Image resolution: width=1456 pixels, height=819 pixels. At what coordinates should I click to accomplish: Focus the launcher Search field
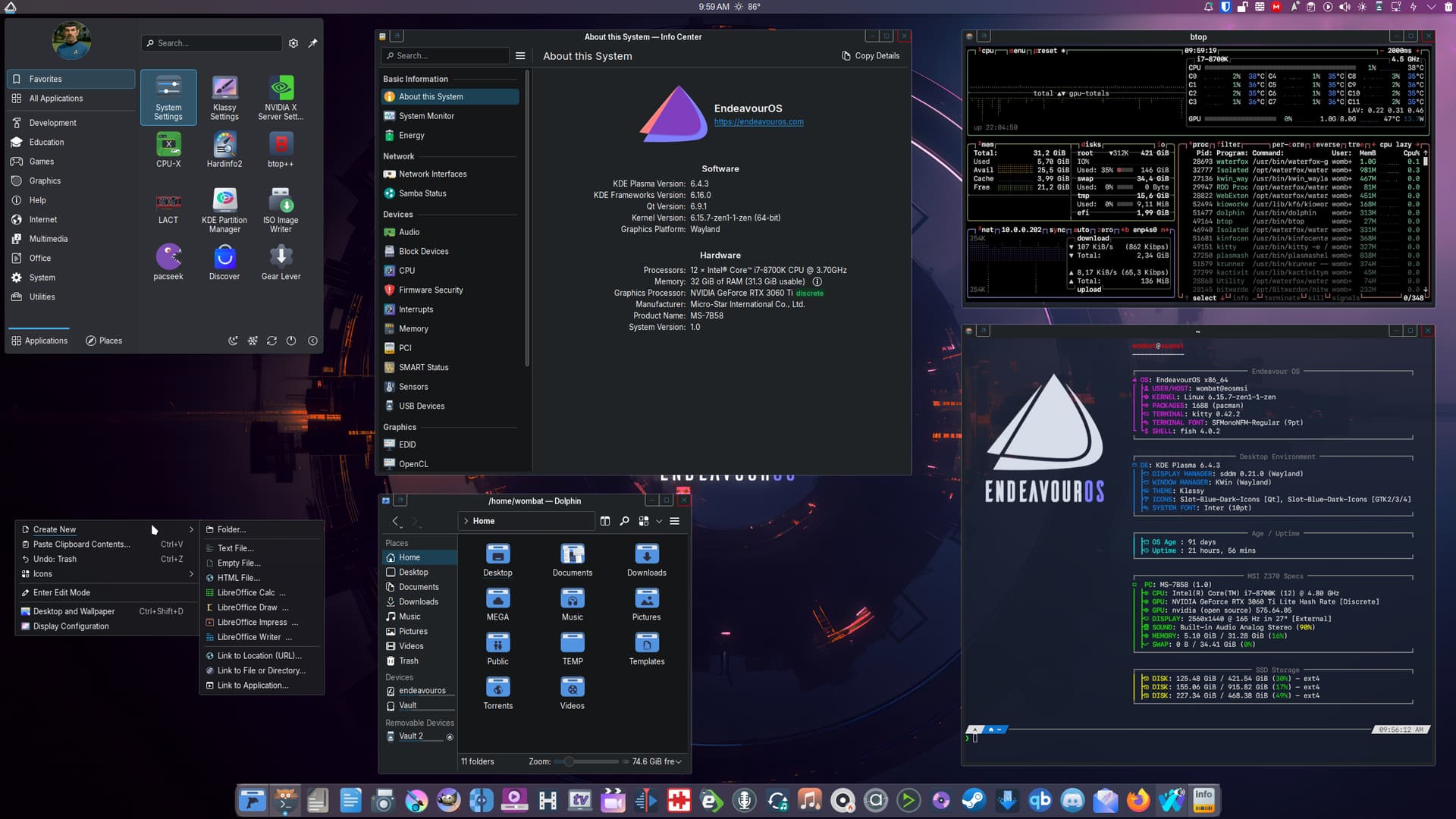pos(212,43)
